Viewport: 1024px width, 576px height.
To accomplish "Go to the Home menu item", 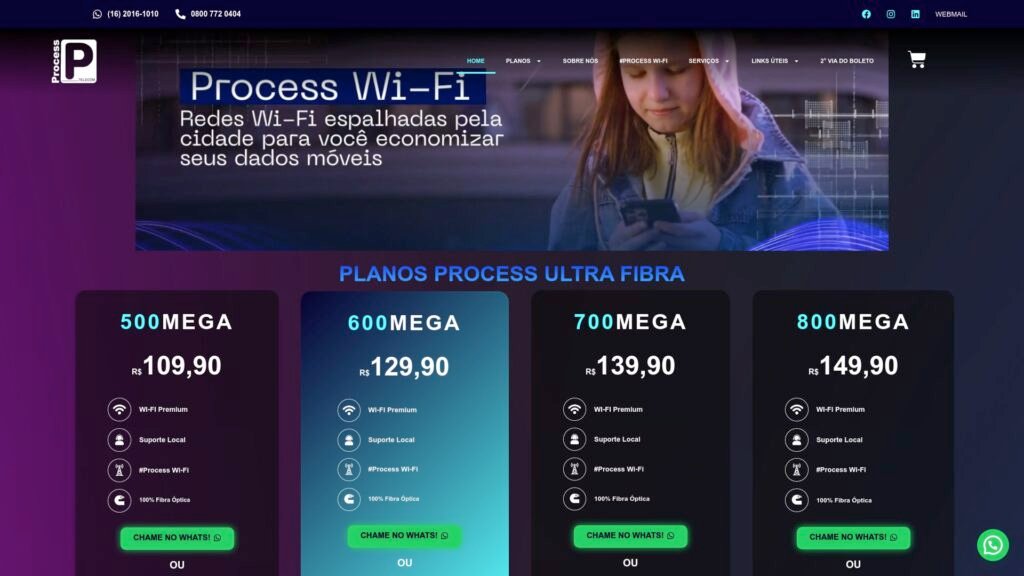I will [475, 61].
